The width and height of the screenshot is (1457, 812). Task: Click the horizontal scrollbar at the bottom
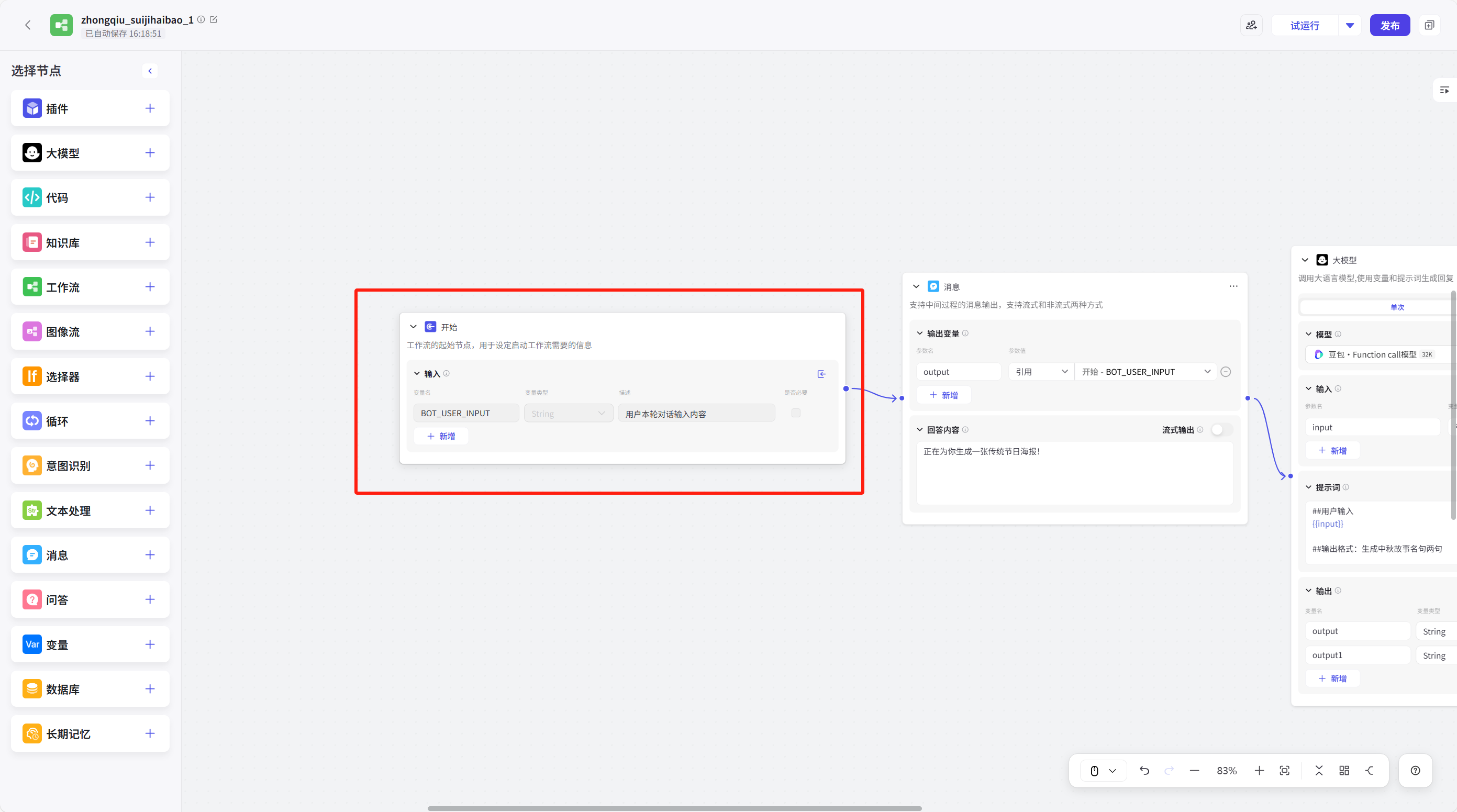pos(675,808)
